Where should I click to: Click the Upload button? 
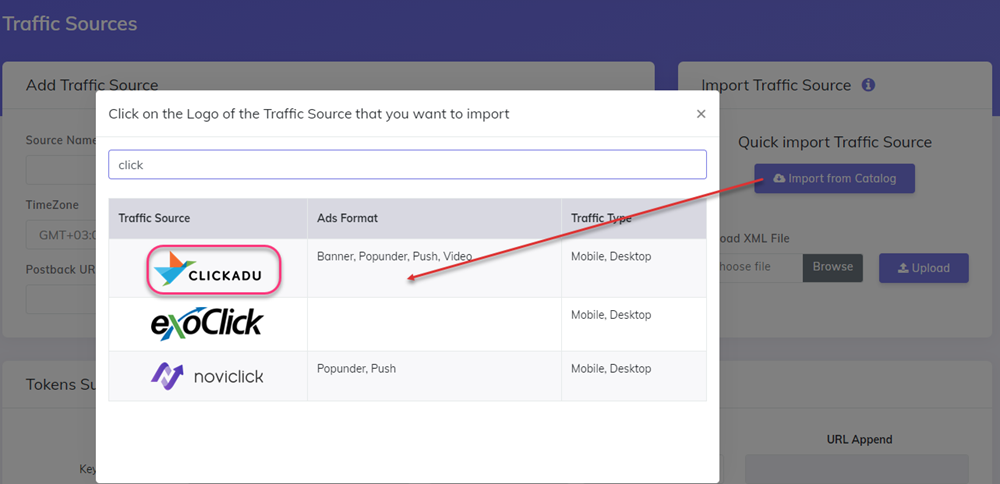[x=923, y=268]
